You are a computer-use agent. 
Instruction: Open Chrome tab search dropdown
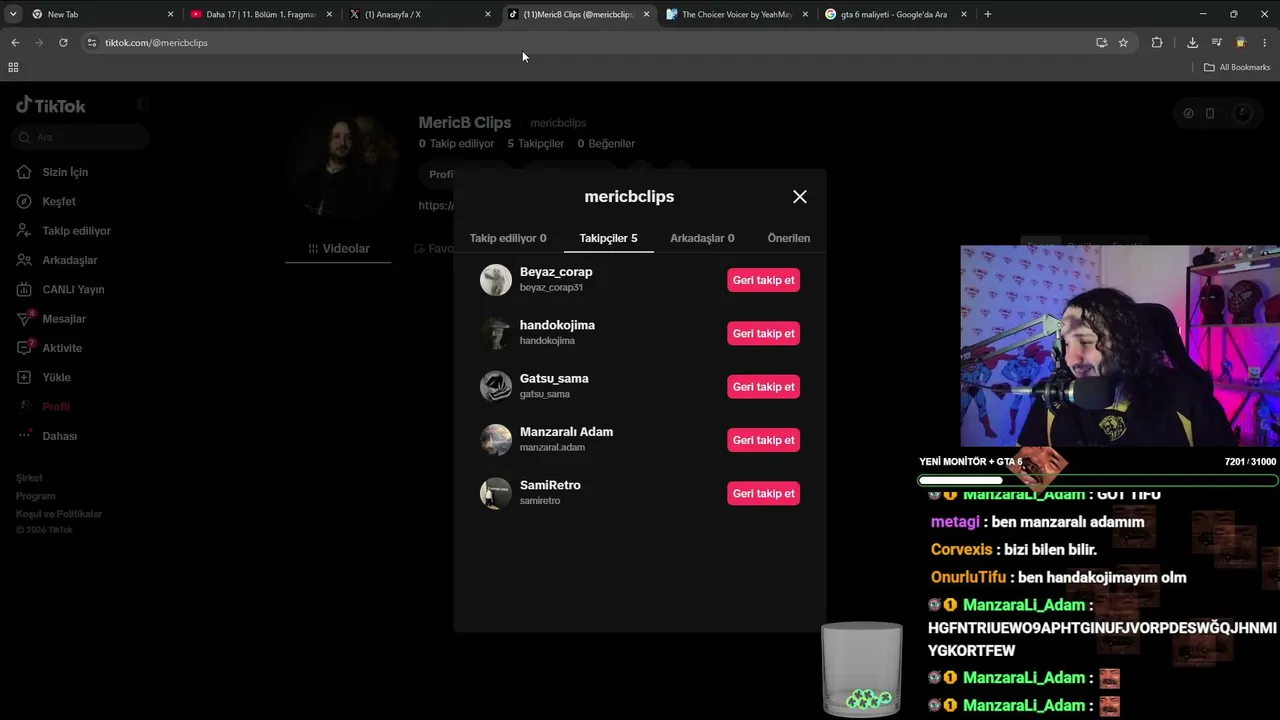click(13, 14)
